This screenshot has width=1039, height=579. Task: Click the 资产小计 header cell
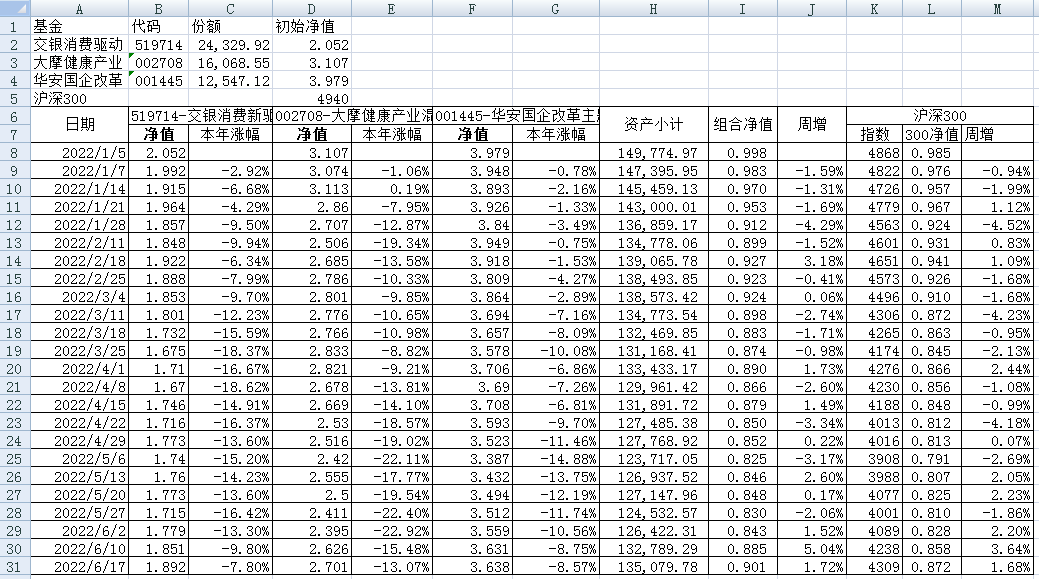pyautogui.click(x=653, y=125)
